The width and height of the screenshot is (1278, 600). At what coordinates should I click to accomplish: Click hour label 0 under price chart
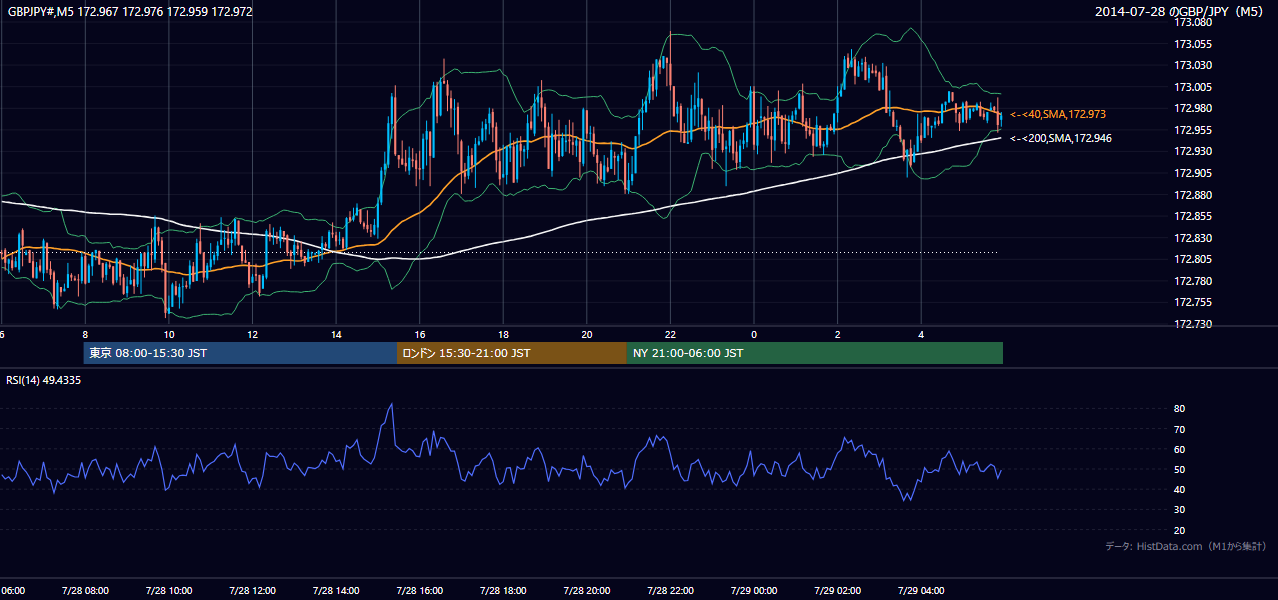pos(754,335)
